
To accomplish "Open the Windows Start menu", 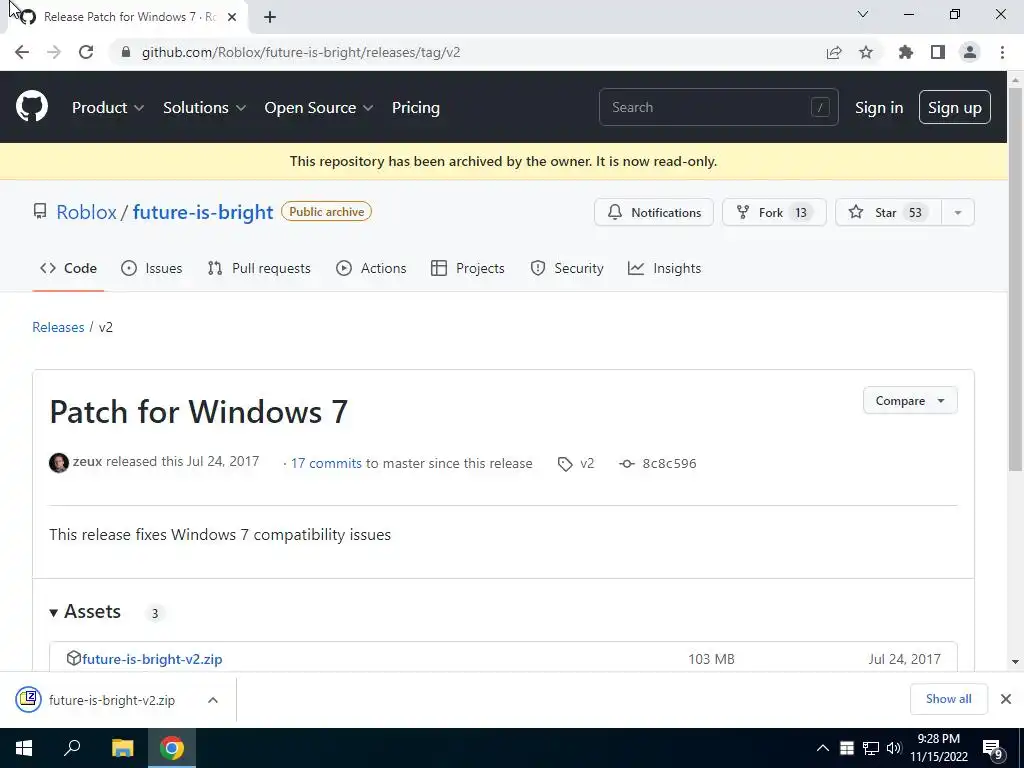I will coord(24,748).
